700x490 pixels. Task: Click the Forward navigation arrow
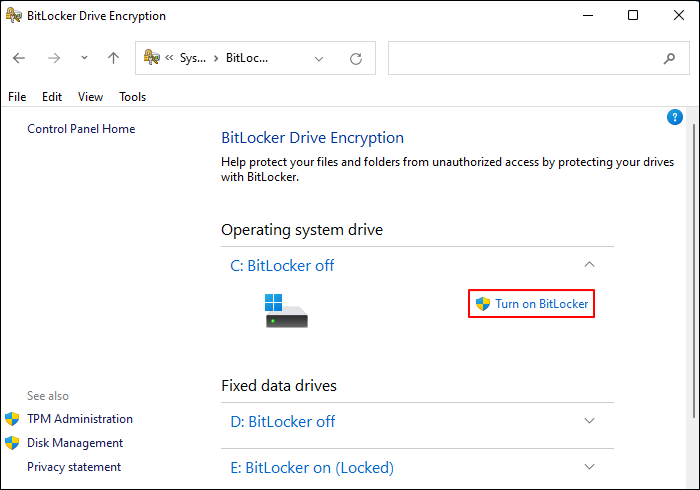(x=54, y=58)
